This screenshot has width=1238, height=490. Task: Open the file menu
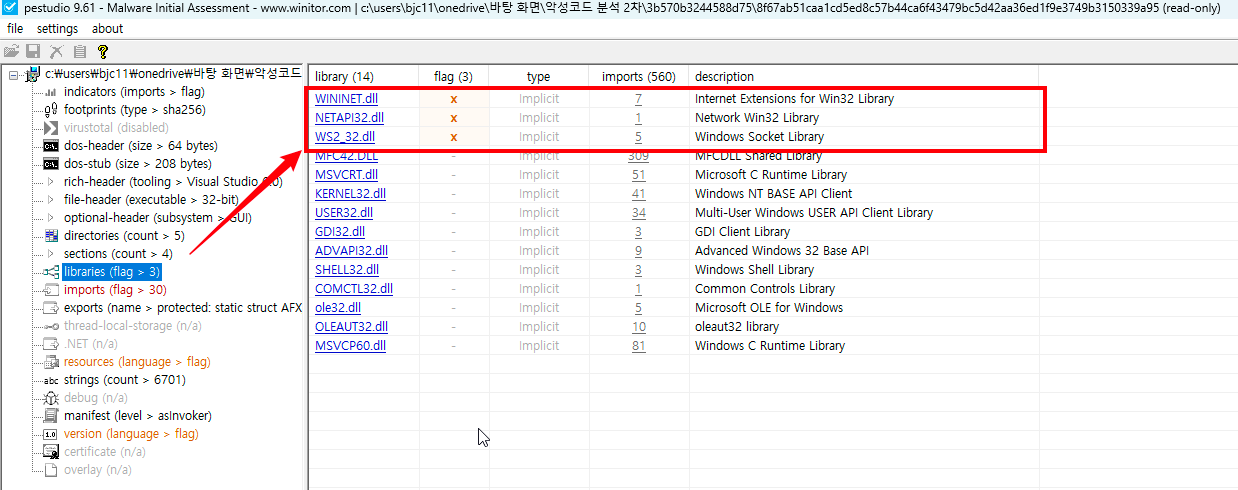[15, 29]
